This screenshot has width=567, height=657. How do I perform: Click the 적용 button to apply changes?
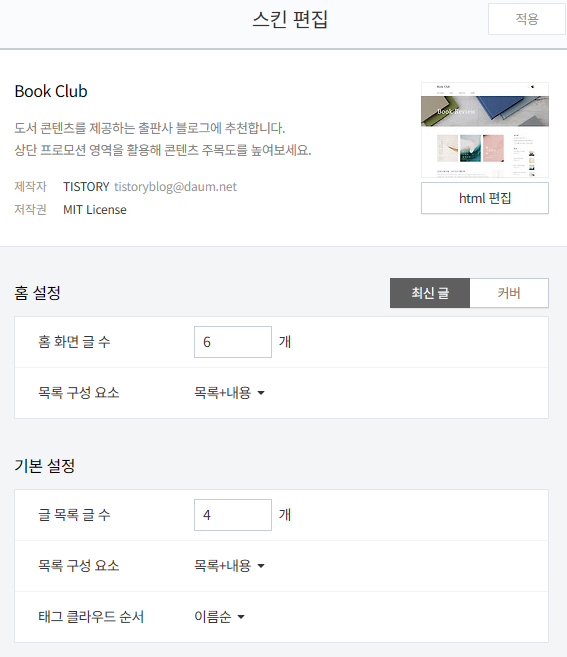pyautogui.click(x=527, y=19)
